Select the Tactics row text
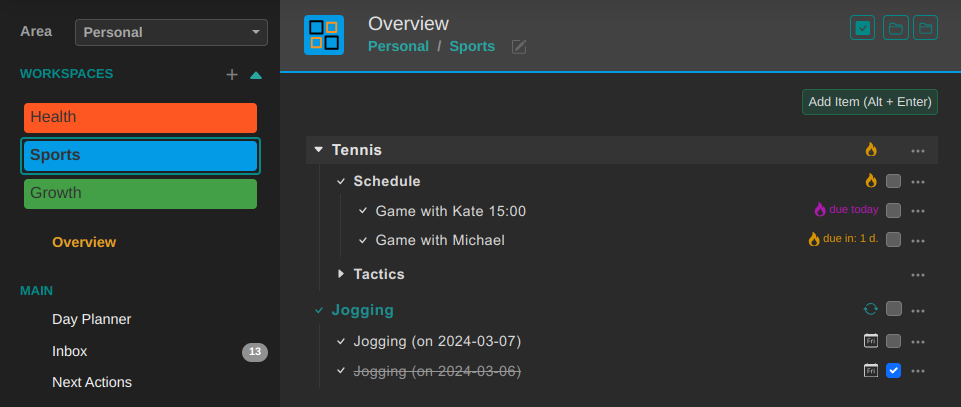The width and height of the screenshot is (961, 407). (379, 275)
